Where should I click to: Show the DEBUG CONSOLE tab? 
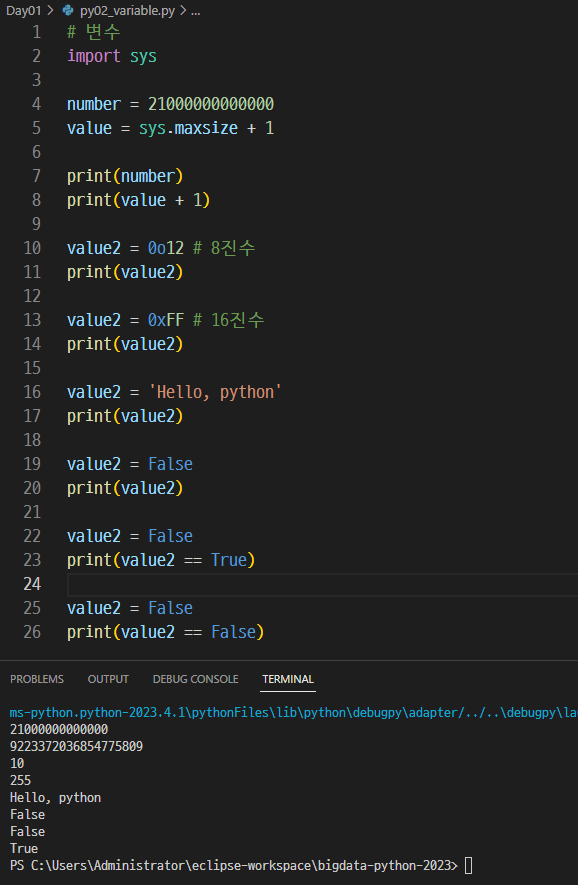coord(195,679)
